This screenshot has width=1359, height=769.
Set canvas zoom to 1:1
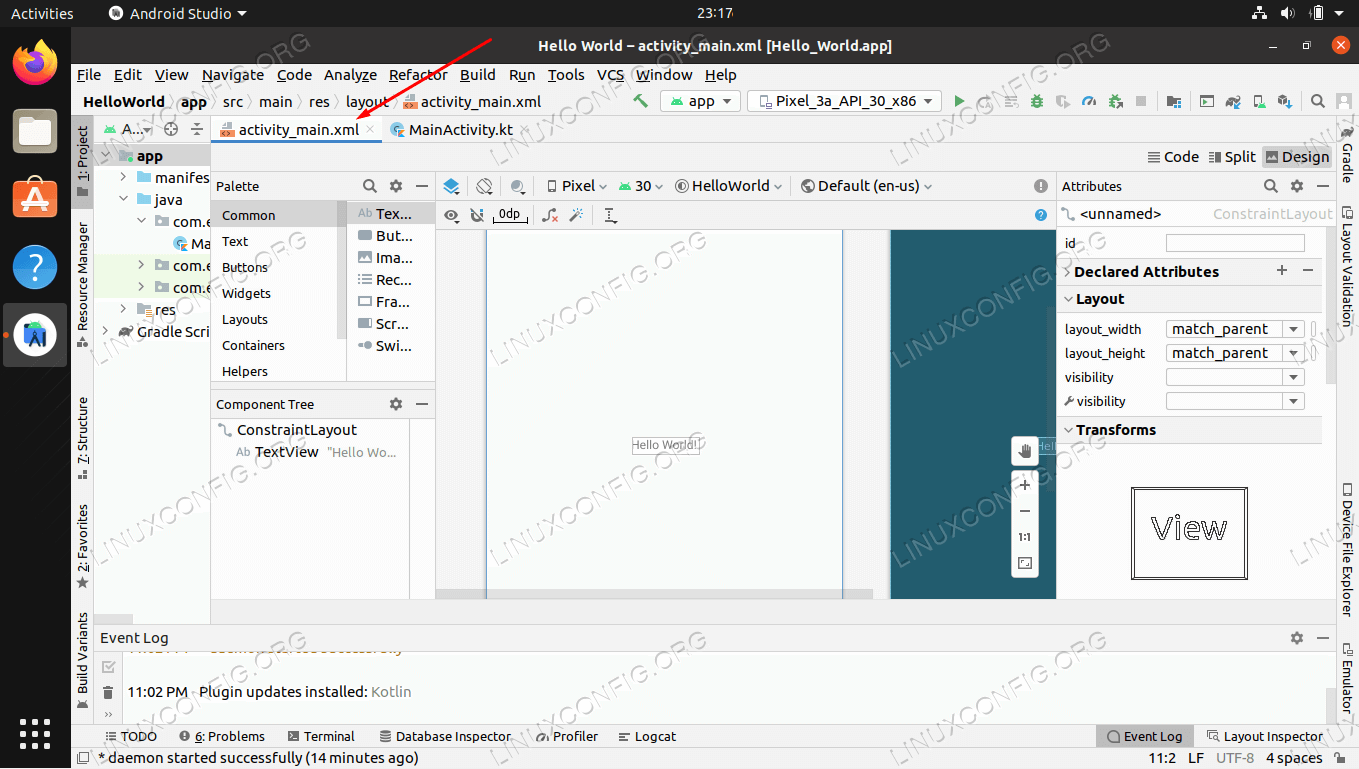tap(1025, 537)
